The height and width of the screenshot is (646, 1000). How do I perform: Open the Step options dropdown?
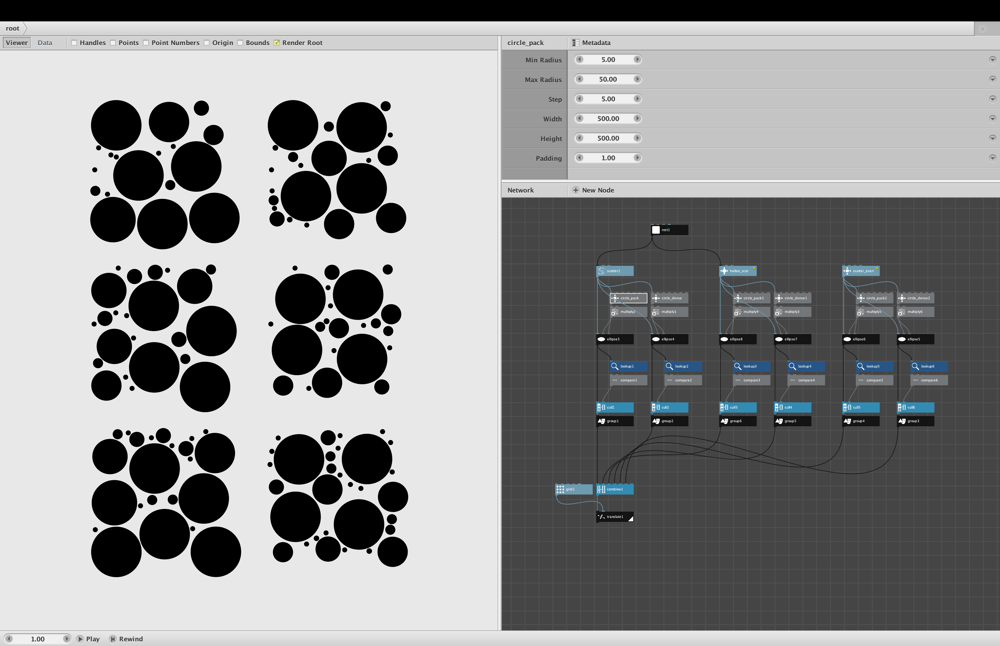coord(992,99)
